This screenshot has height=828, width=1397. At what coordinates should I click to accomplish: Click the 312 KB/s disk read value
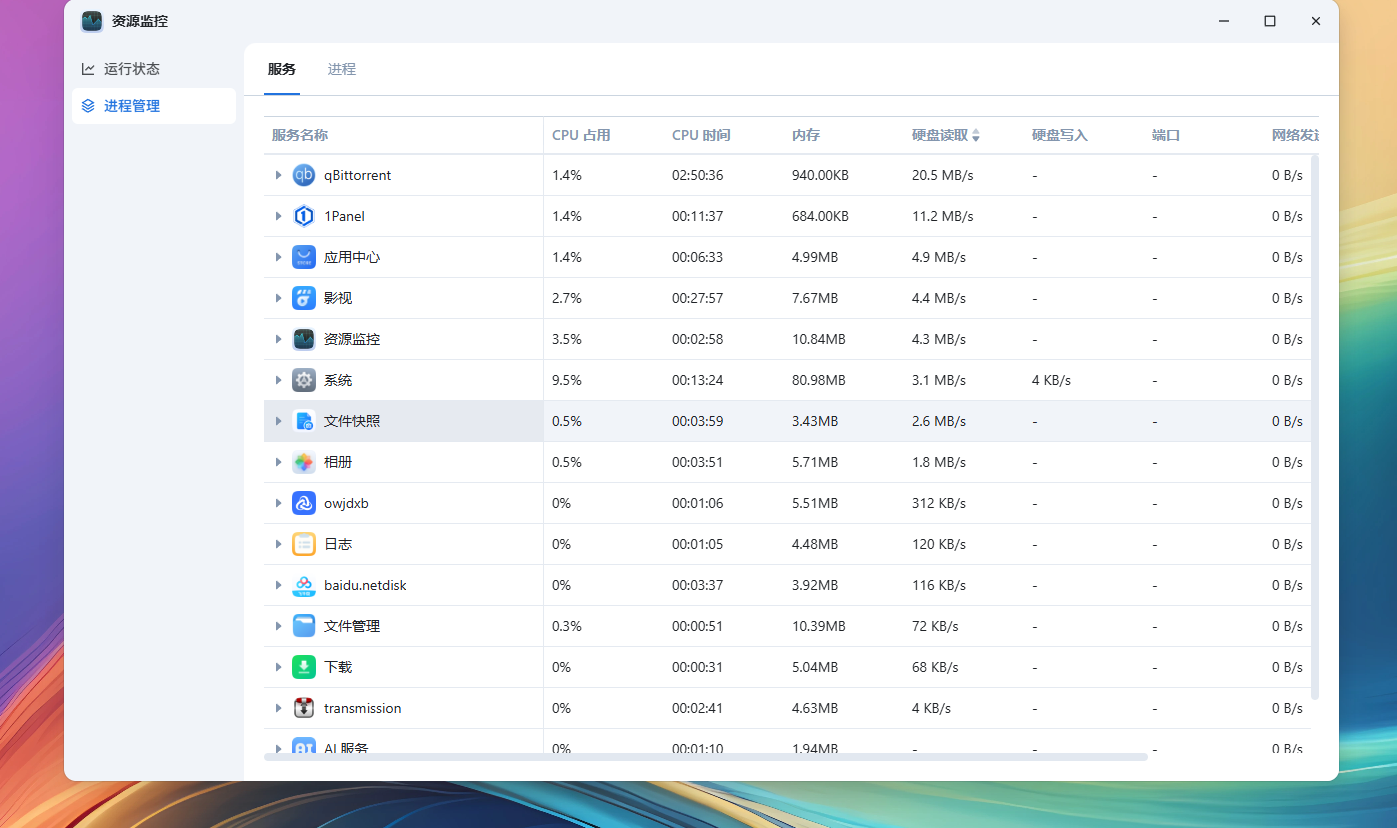tap(939, 503)
